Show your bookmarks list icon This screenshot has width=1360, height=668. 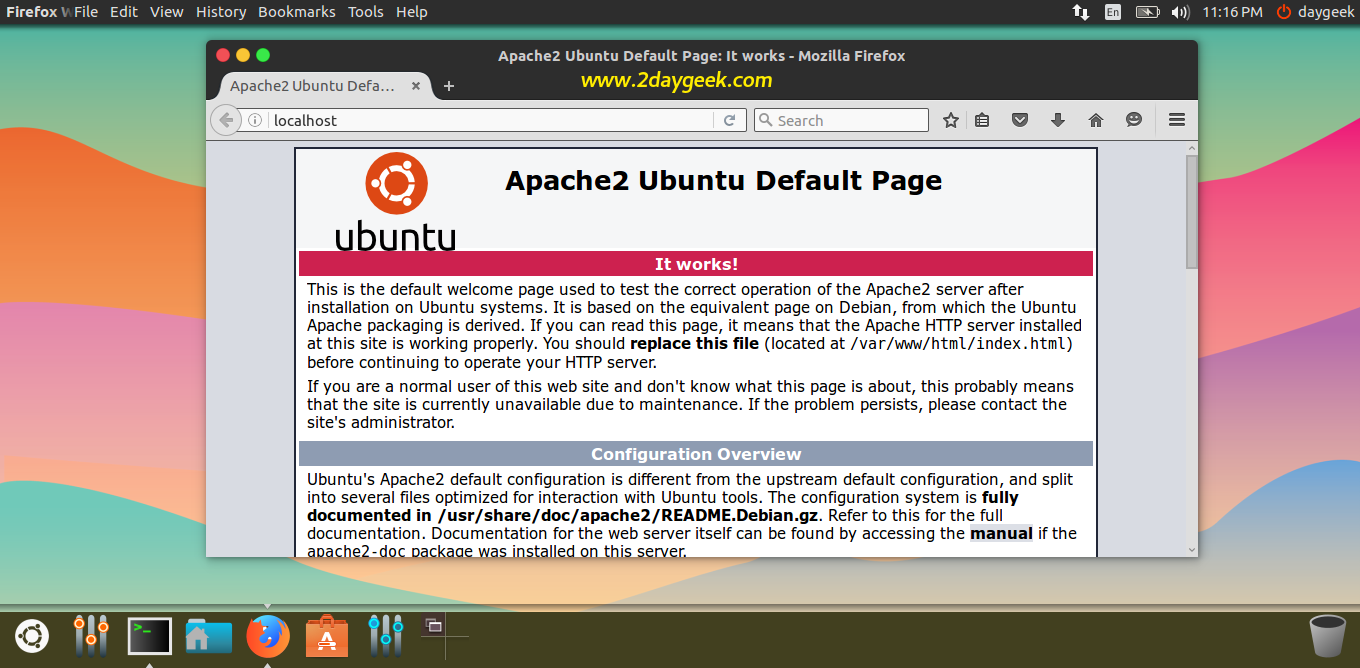(x=982, y=120)
